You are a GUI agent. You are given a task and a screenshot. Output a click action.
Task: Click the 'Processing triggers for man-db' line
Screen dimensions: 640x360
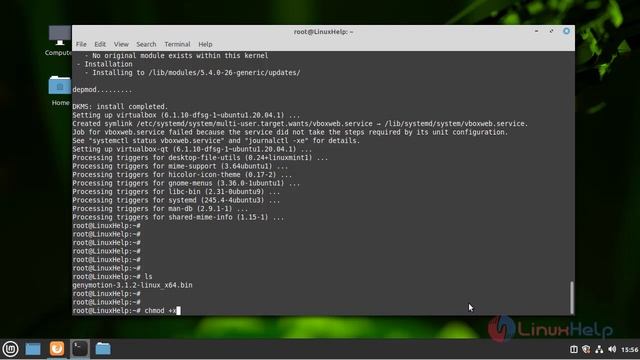click(x=160, y=209)
